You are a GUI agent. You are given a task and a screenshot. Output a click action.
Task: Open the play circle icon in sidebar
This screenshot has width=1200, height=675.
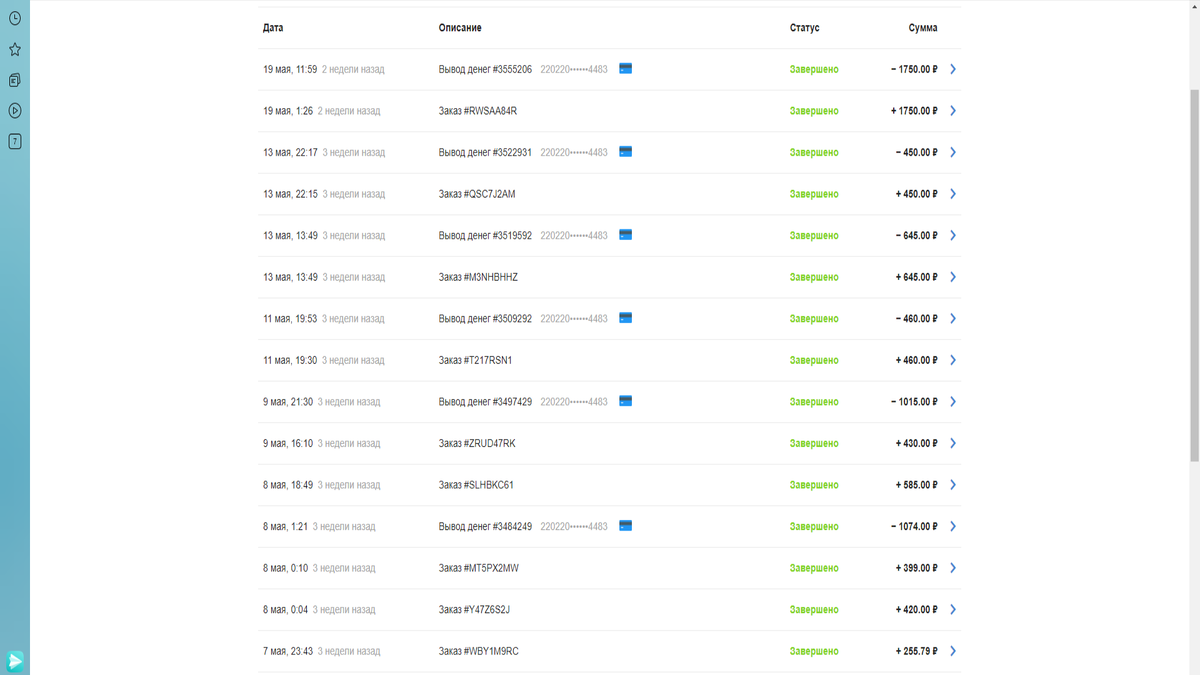[x=15, y=111]
